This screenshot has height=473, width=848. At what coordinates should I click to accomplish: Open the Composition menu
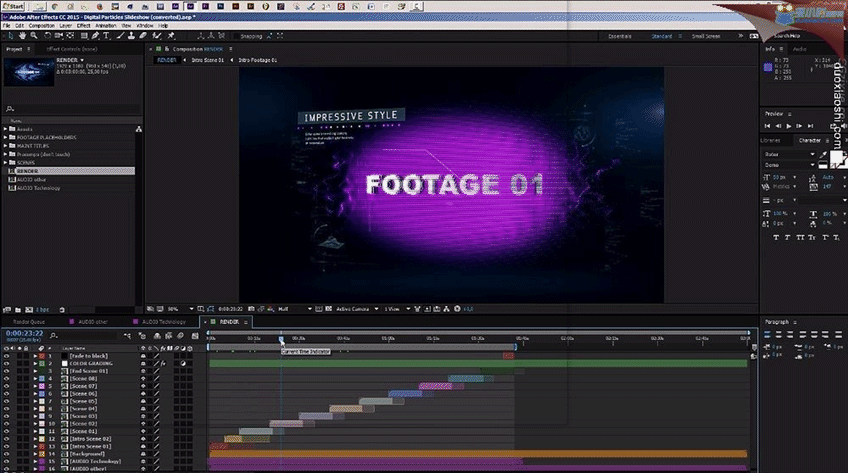coord(41,25)
